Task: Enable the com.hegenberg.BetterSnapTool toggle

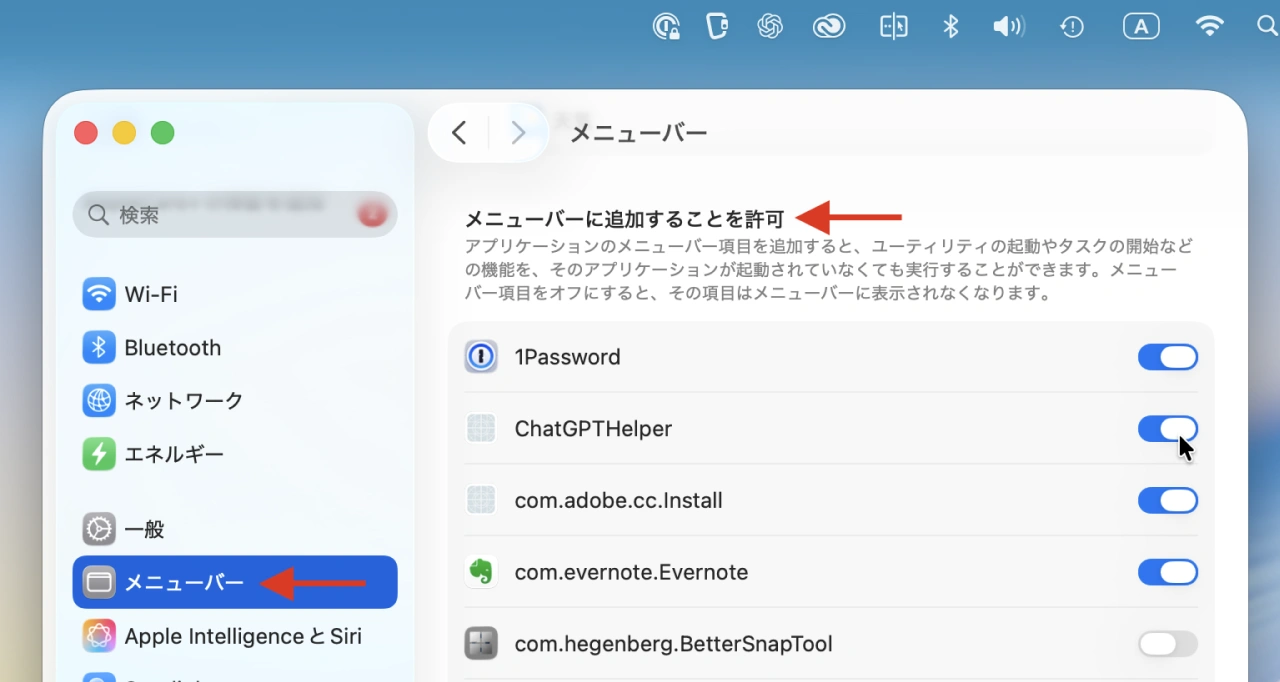Action: [x=1167, y=643]
